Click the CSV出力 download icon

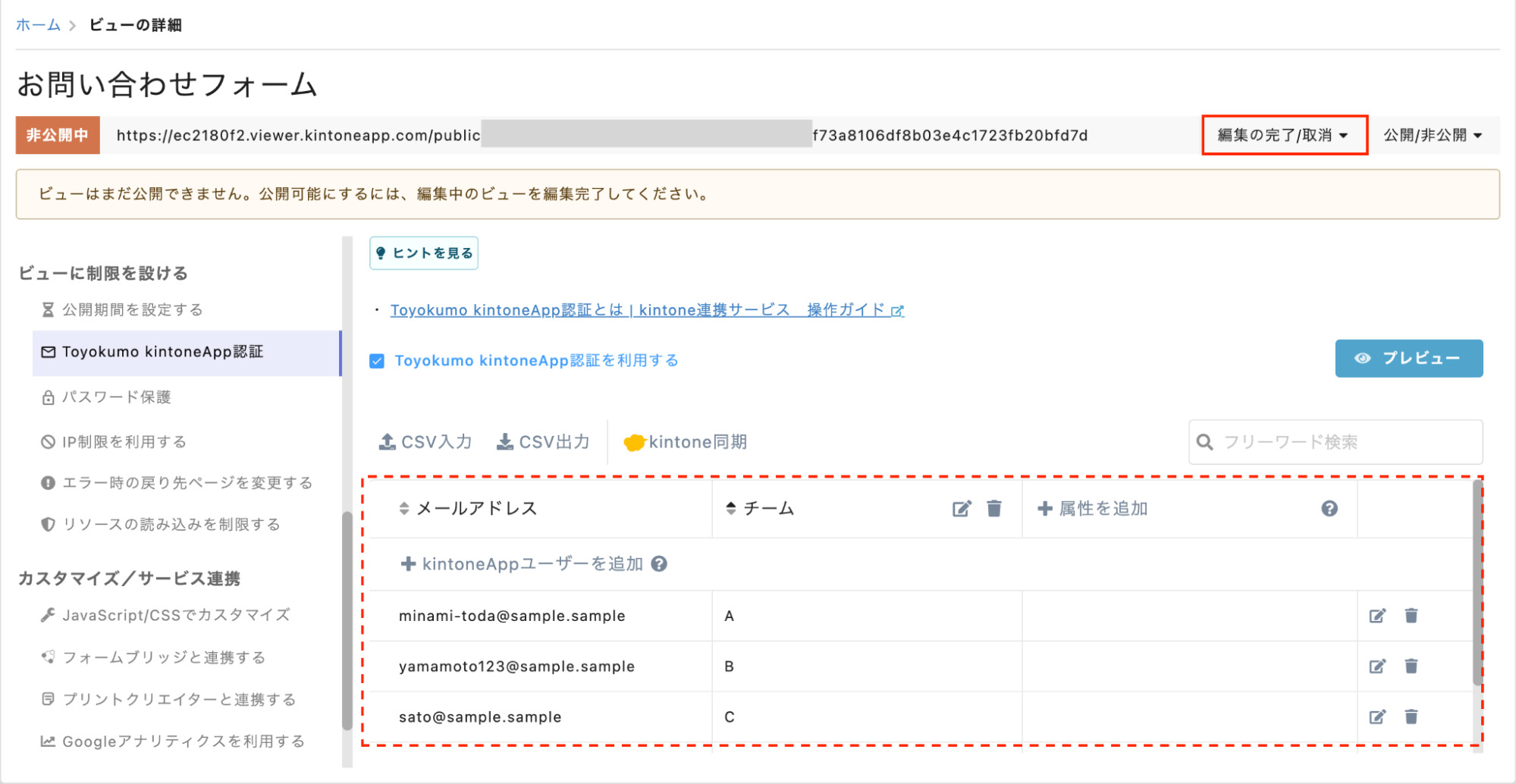(x=504, y=441)
